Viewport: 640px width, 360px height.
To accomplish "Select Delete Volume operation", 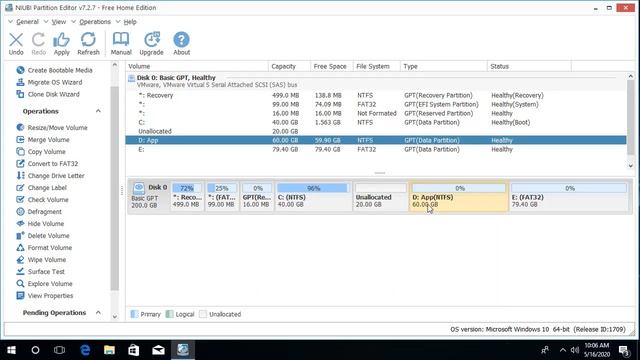I will [43, 236].
